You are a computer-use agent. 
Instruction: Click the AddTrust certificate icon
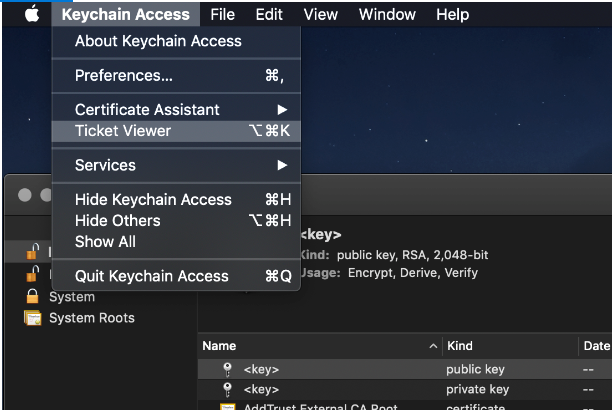pyautogui.click(x=228, y=406)
